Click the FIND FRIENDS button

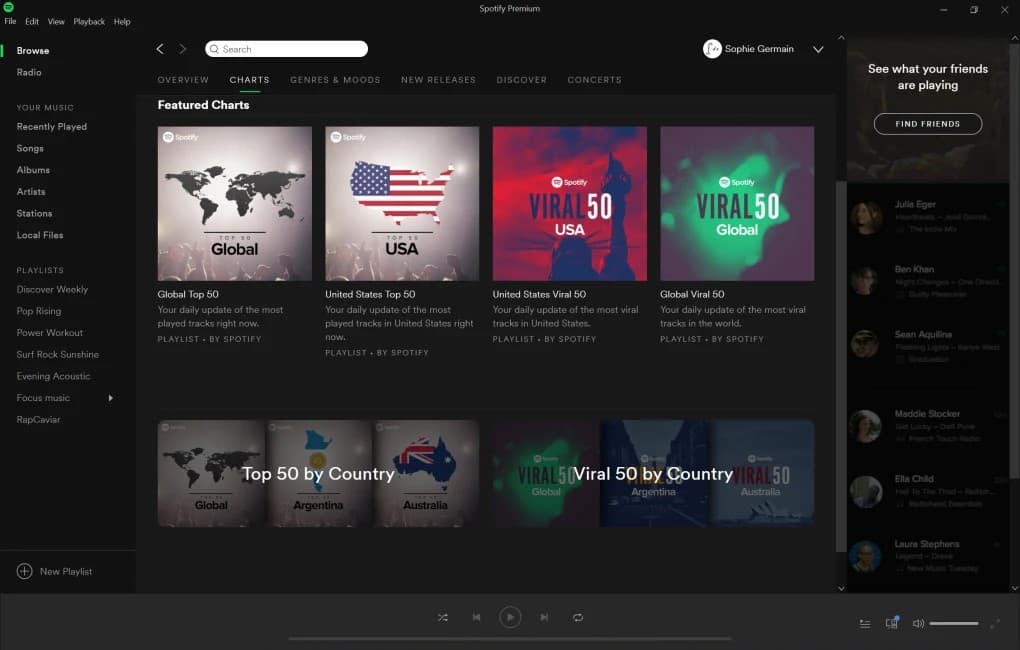tap(927, 123)
